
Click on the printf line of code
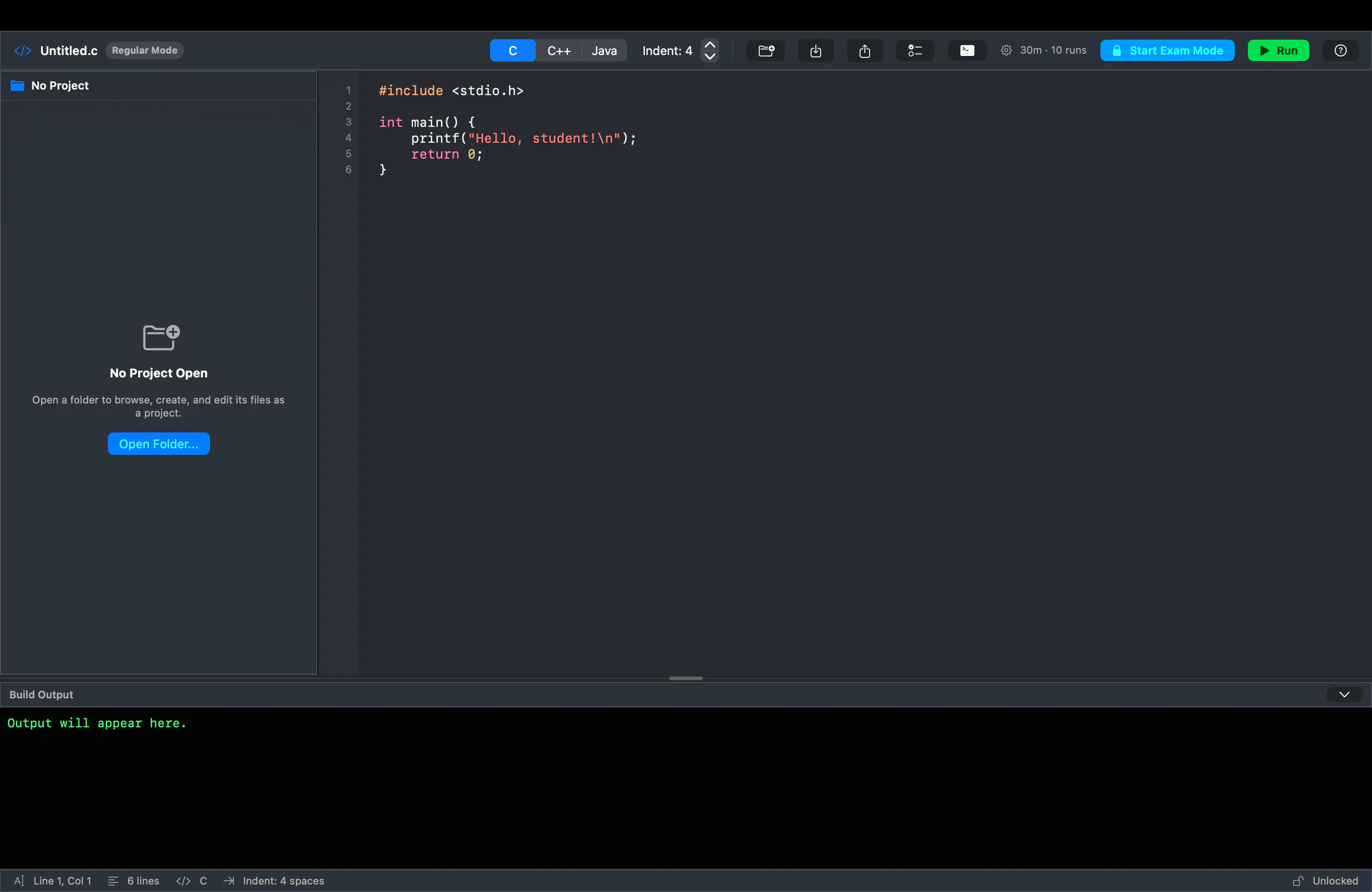(x=524, y=138)
